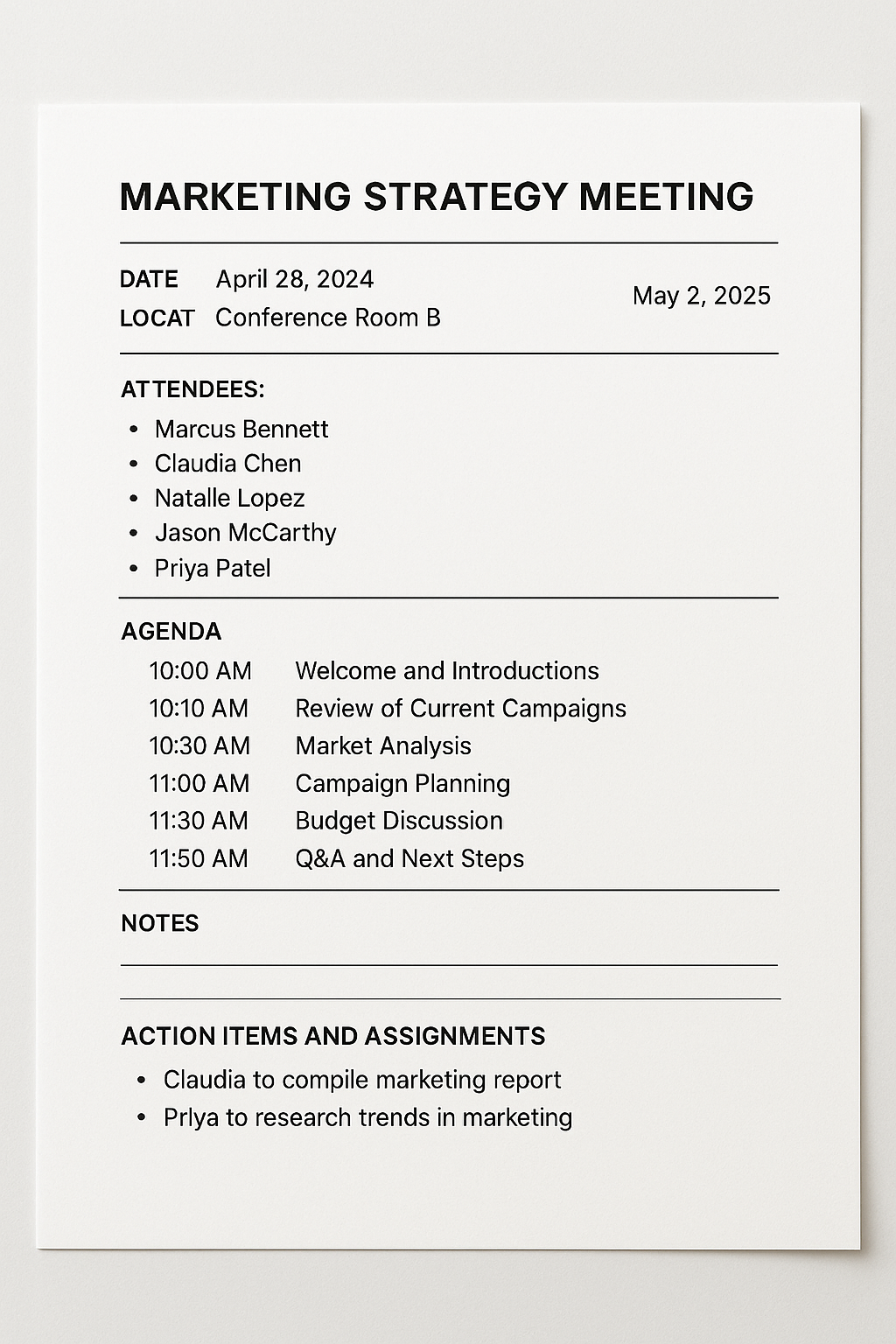Select attendee Priya Patel
896x1344 pixels.
coord(213,569)
